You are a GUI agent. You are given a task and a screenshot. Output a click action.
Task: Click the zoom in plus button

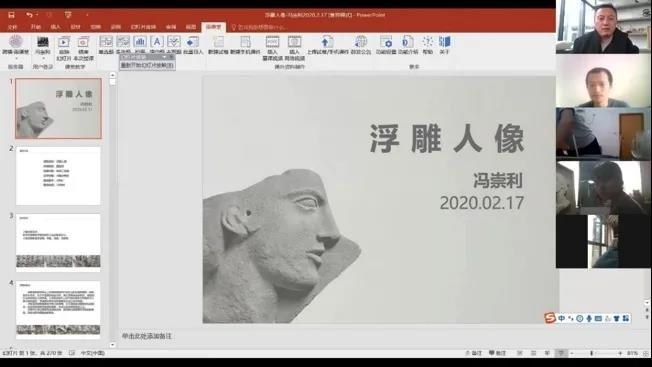[620, 353]
